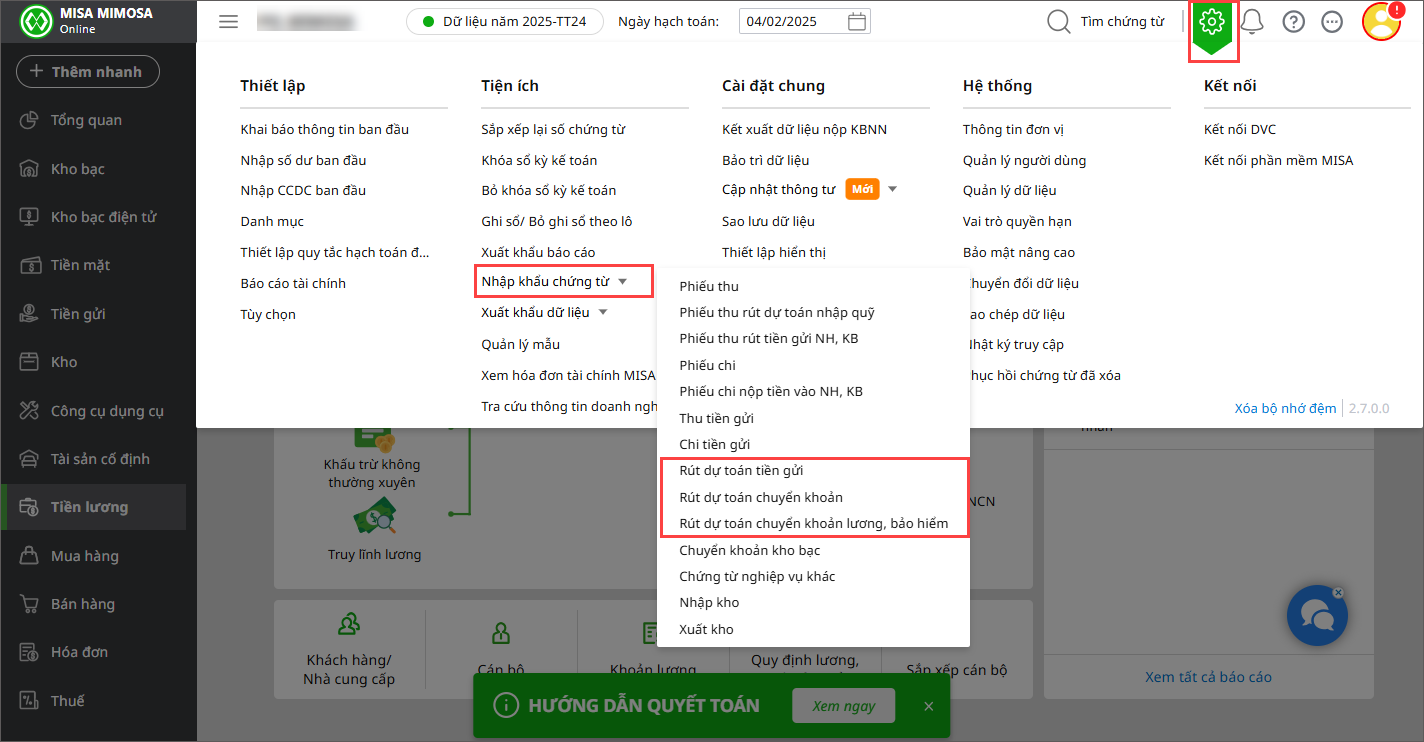Open the Dữ liệu năm 2025-TT24 selector
Image resolution: width=1424 pixels, height=742 pixels.
coord(504,22)
